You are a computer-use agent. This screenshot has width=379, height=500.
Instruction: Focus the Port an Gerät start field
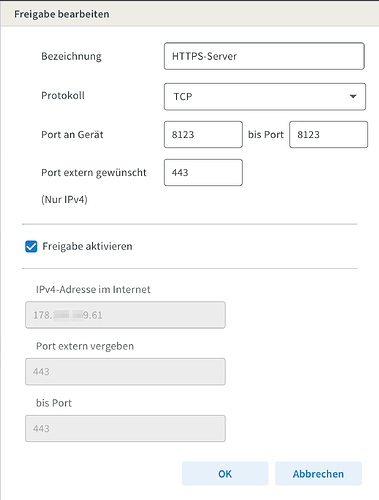pyautogui.click(x=203, y=135)
